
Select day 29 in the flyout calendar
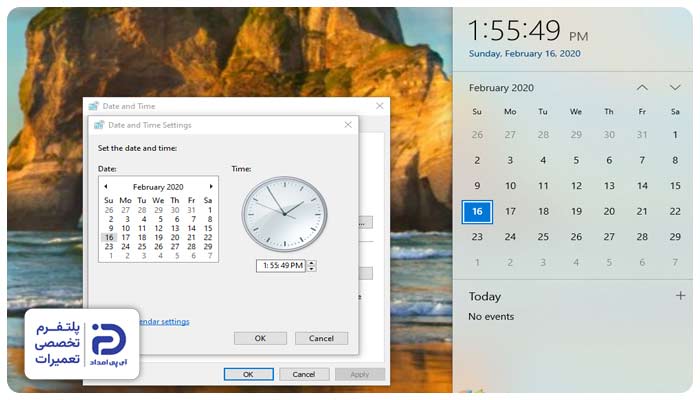click(675, 237)
